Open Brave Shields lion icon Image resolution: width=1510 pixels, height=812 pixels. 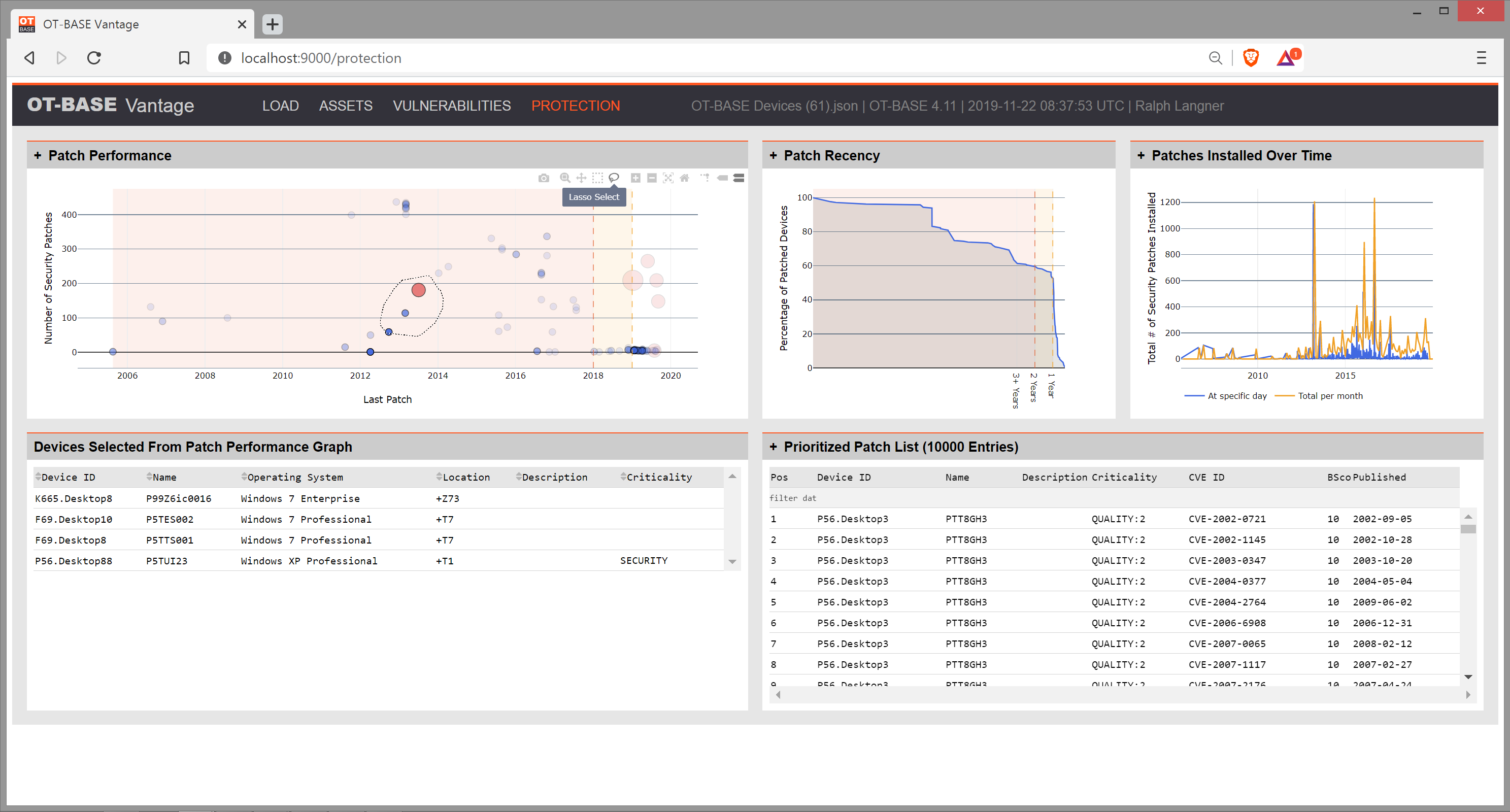click(x=1251, y=58)
